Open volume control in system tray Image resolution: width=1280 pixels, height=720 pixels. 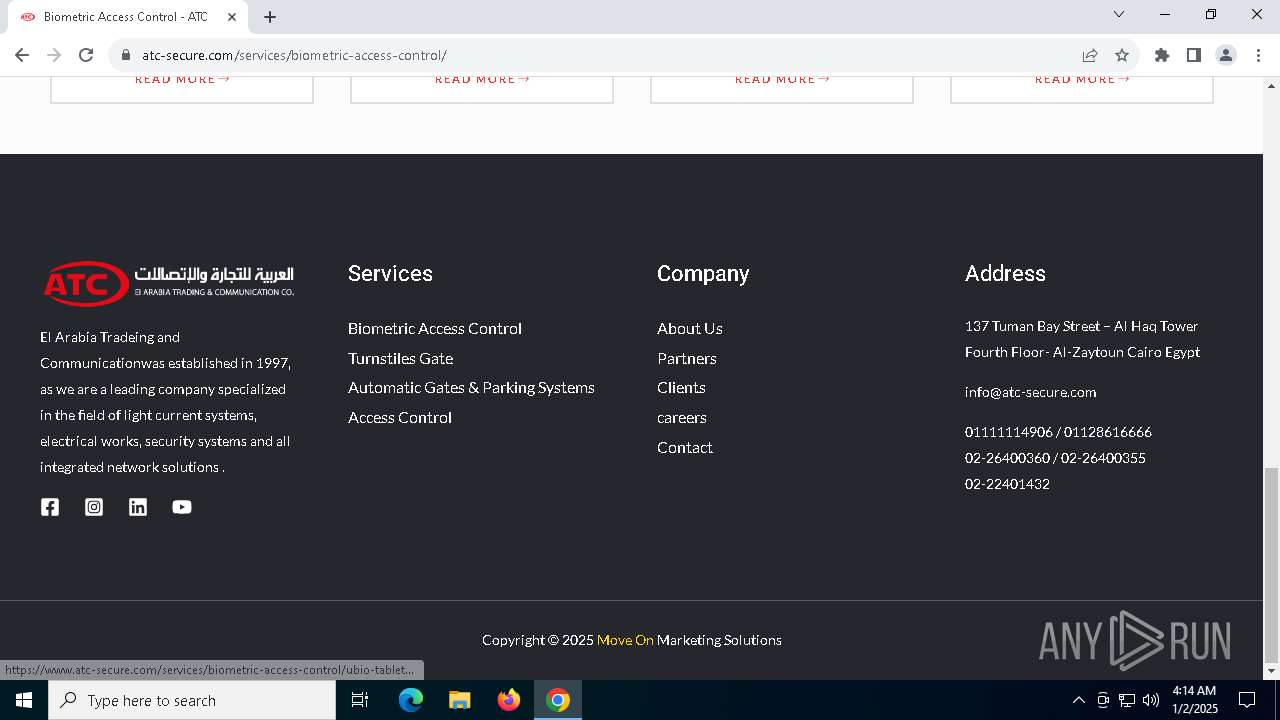1151,700
